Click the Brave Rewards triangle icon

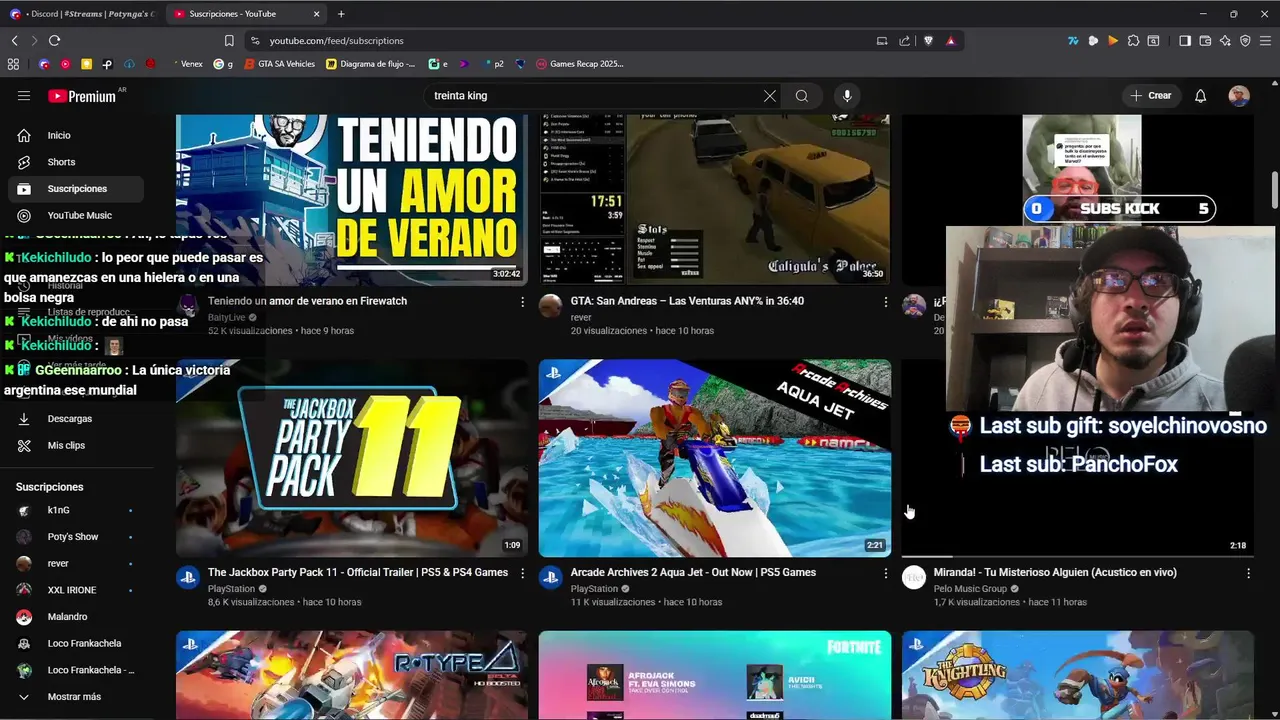click(x=950, y=41)
